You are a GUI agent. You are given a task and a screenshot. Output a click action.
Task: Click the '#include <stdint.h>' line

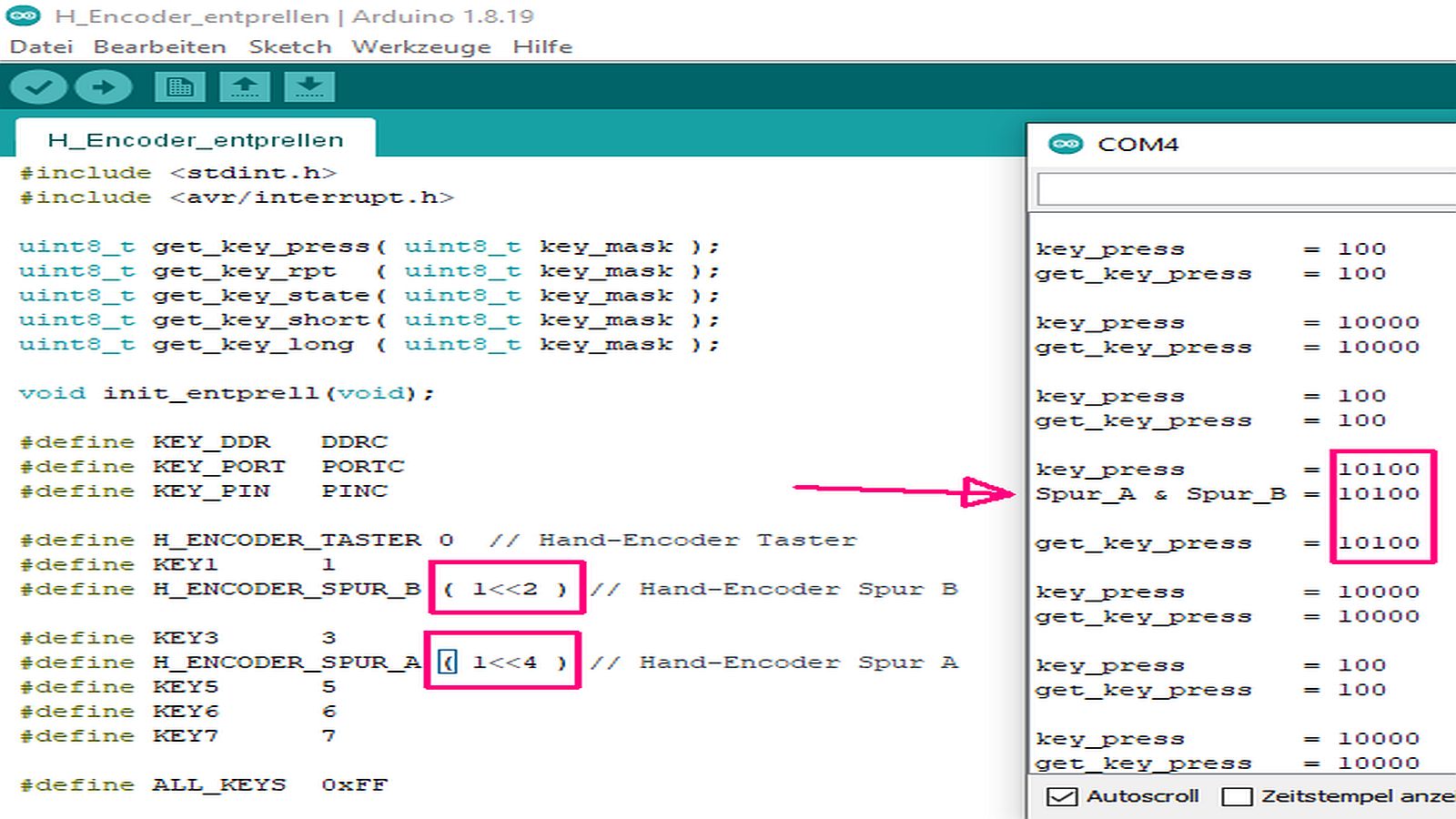178,173
